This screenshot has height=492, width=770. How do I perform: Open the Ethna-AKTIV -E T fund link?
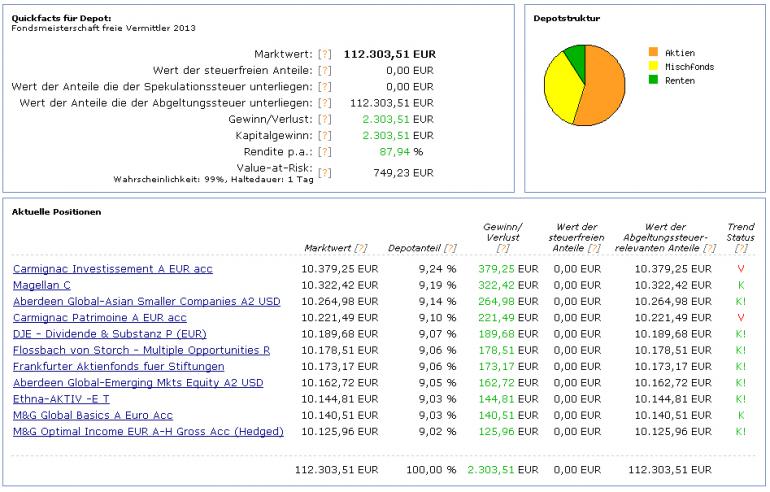pos(61,399)
